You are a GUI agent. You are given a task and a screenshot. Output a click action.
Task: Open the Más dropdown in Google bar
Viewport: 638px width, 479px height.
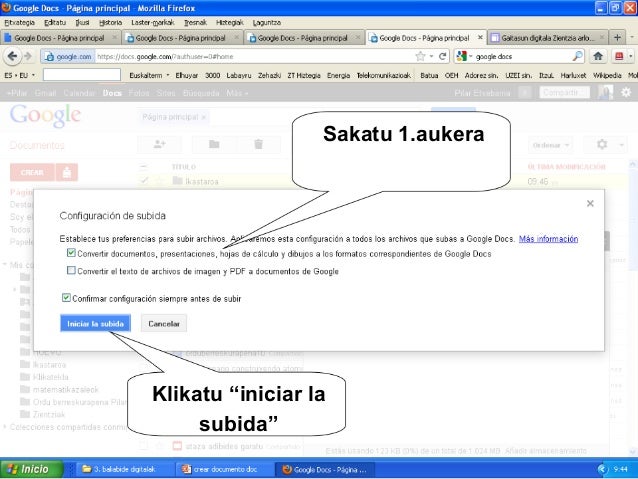237,93
